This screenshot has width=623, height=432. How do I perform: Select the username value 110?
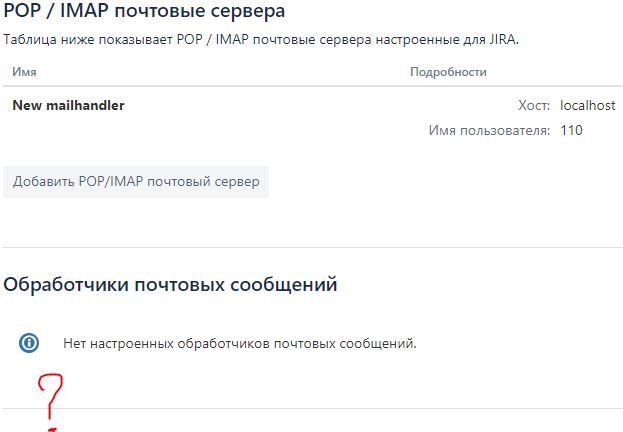[x=571, y=130]
